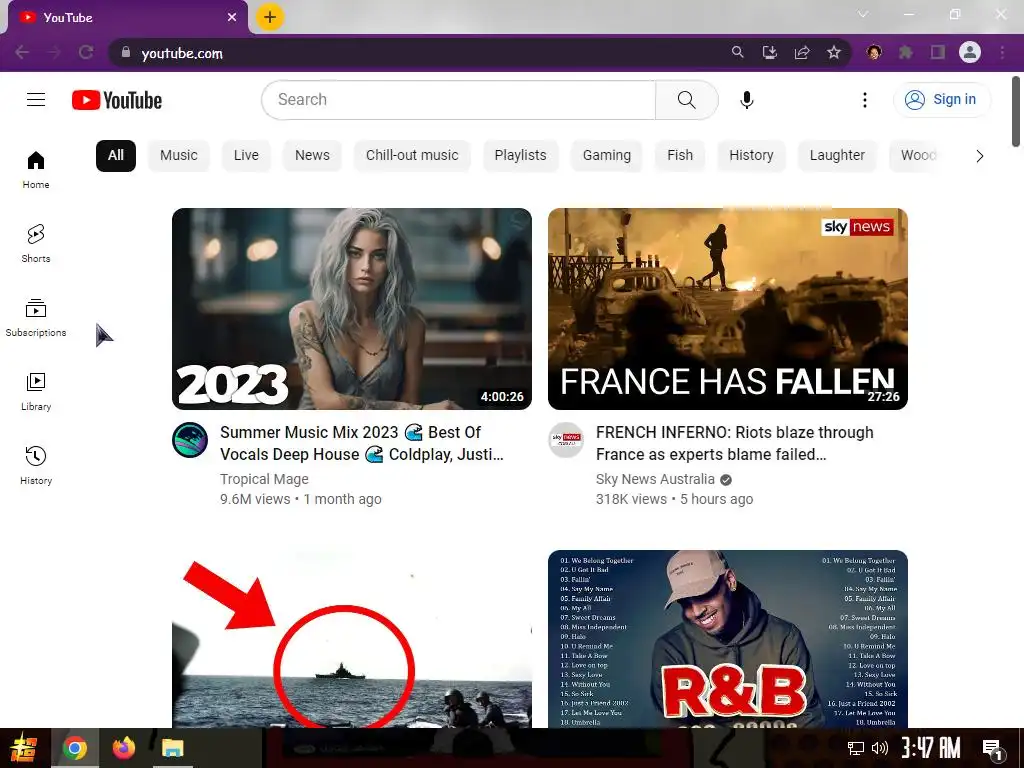
Task: Open Shorts in sidebar
Action: [36, 244]
